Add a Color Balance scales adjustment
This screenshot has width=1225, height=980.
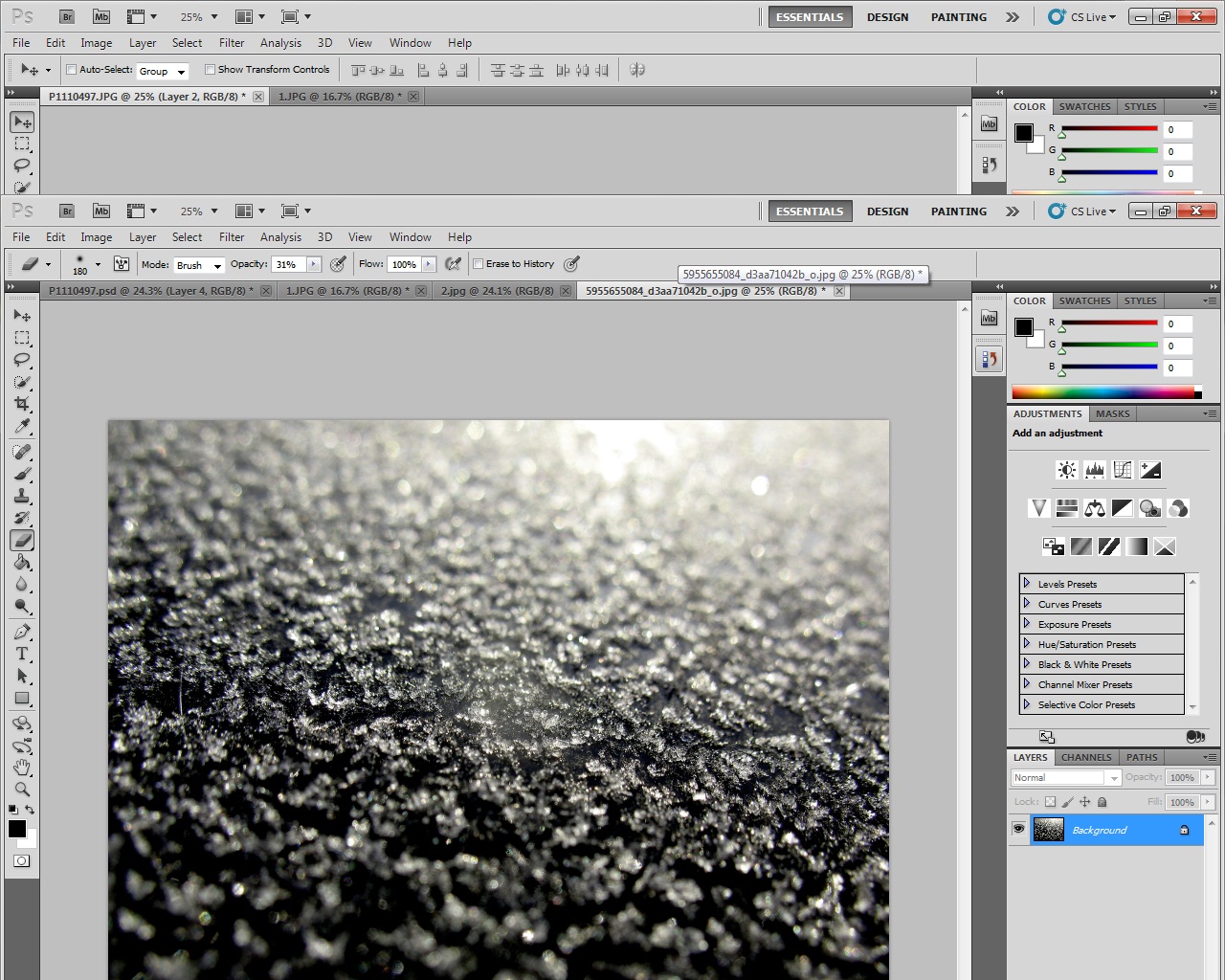pyautogui.click(x=1095, y=508)
